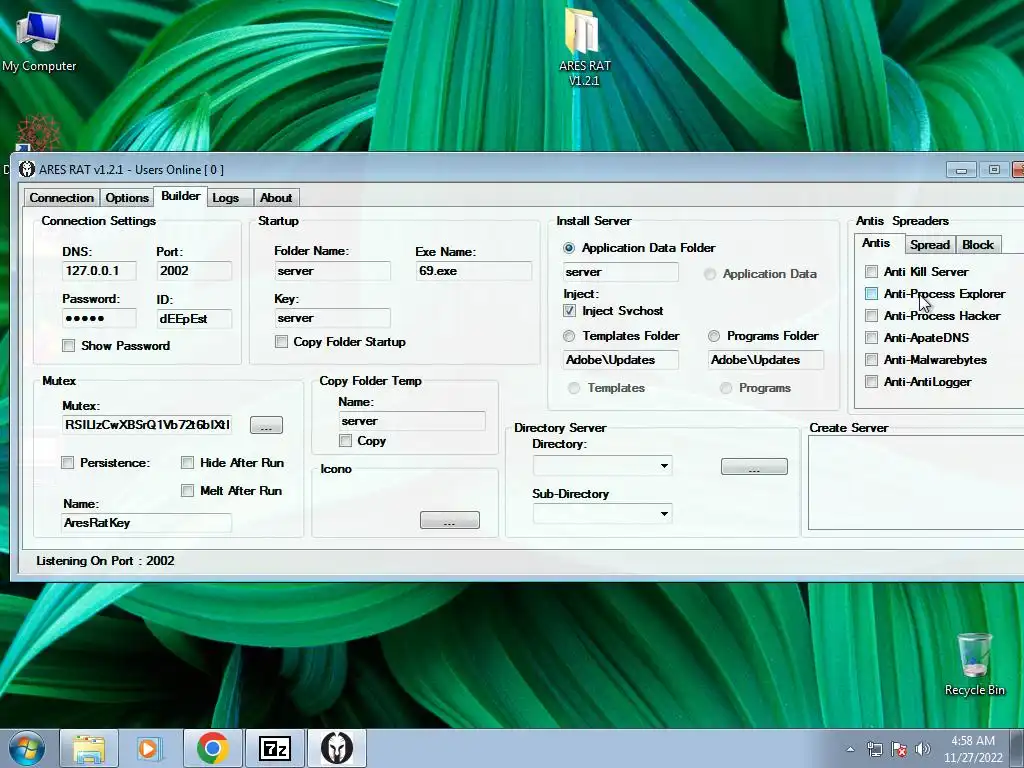Open the About tab
1024x768 pixels.
coord(276,198)
